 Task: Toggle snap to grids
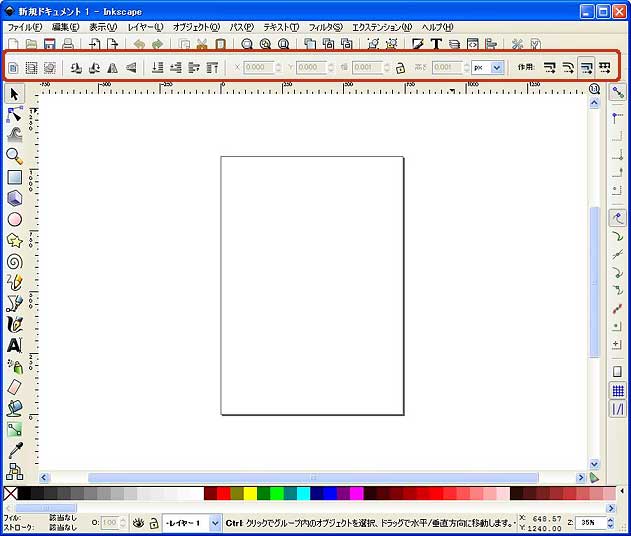coord(618,390)
